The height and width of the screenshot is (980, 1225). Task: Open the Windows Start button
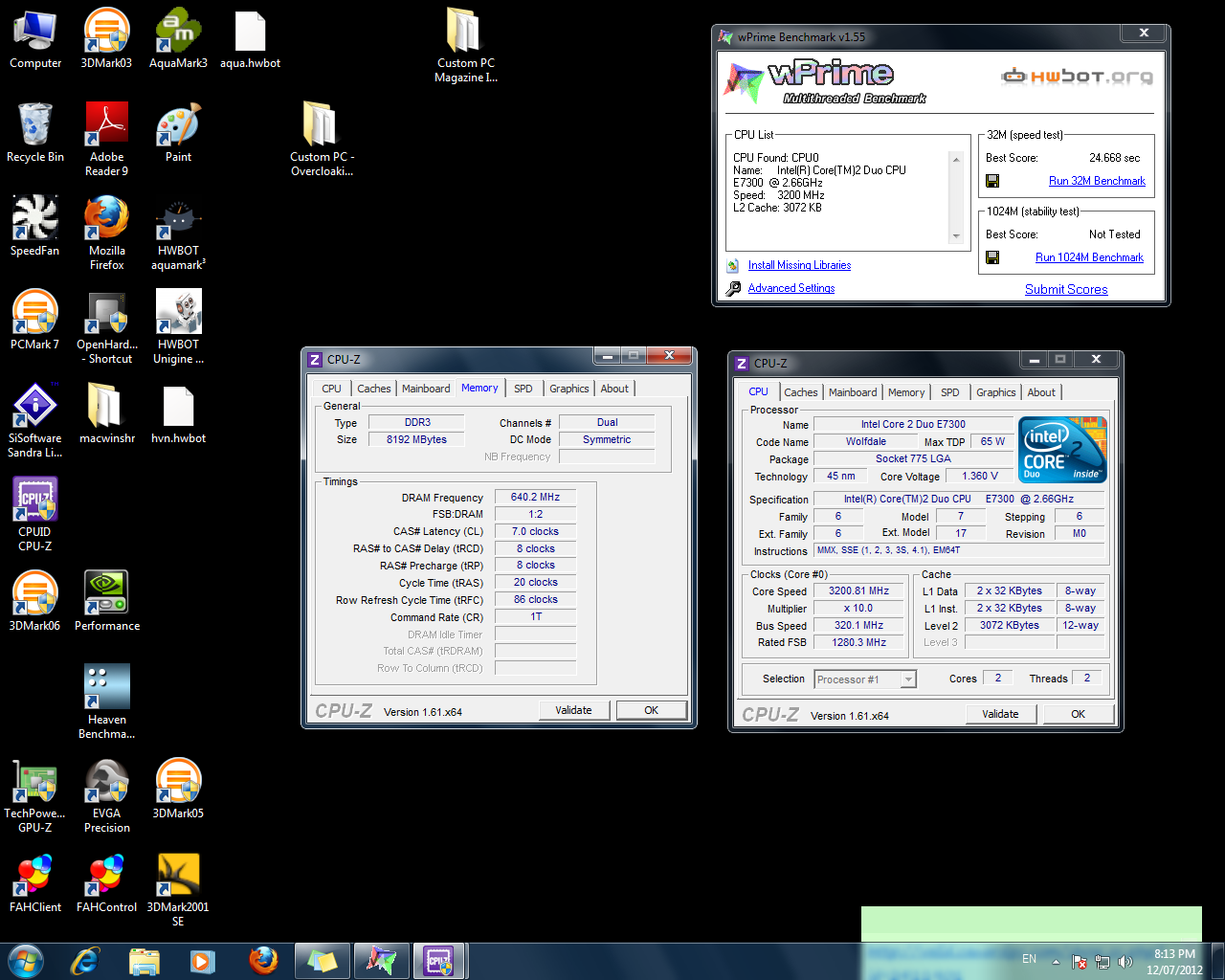(25, 960)
